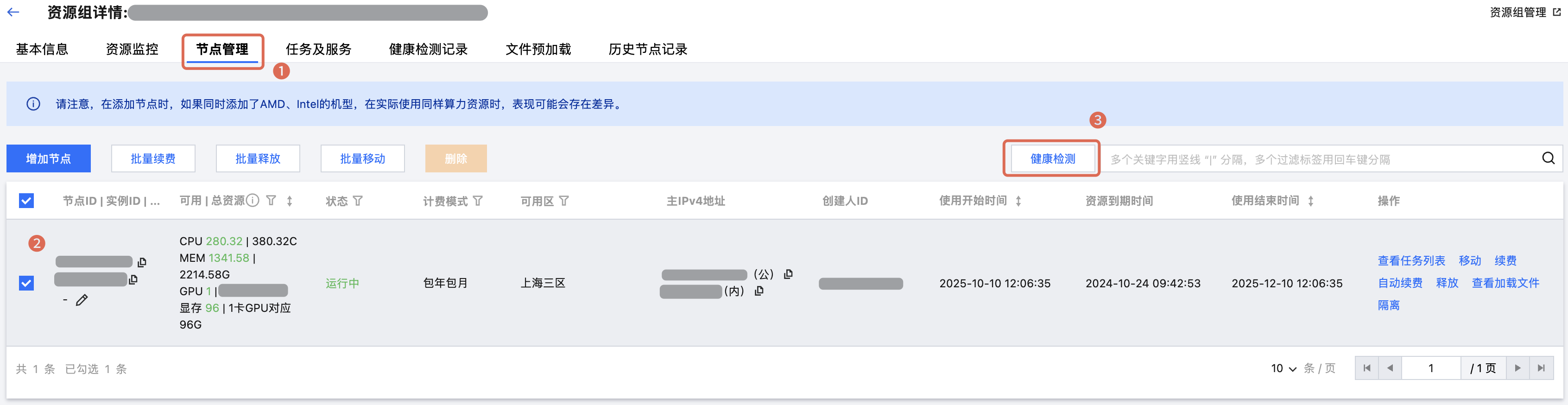Copy the internal IPv4 address

[759, 291]
